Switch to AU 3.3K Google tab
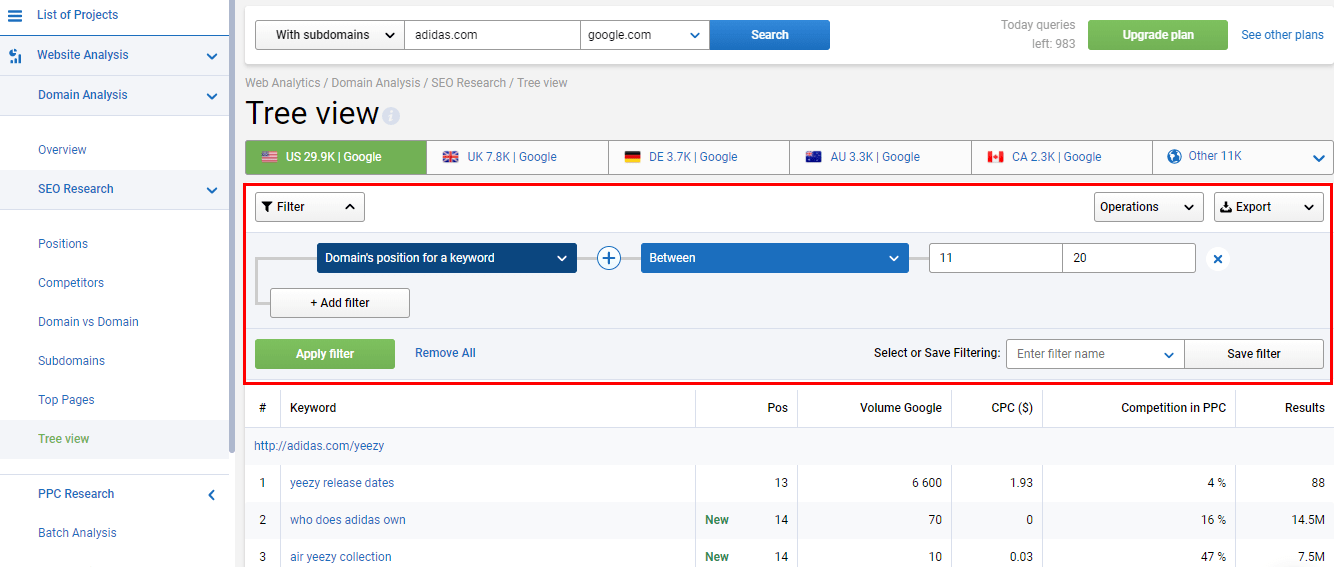1334x567 pixels. tap(880, 157)
